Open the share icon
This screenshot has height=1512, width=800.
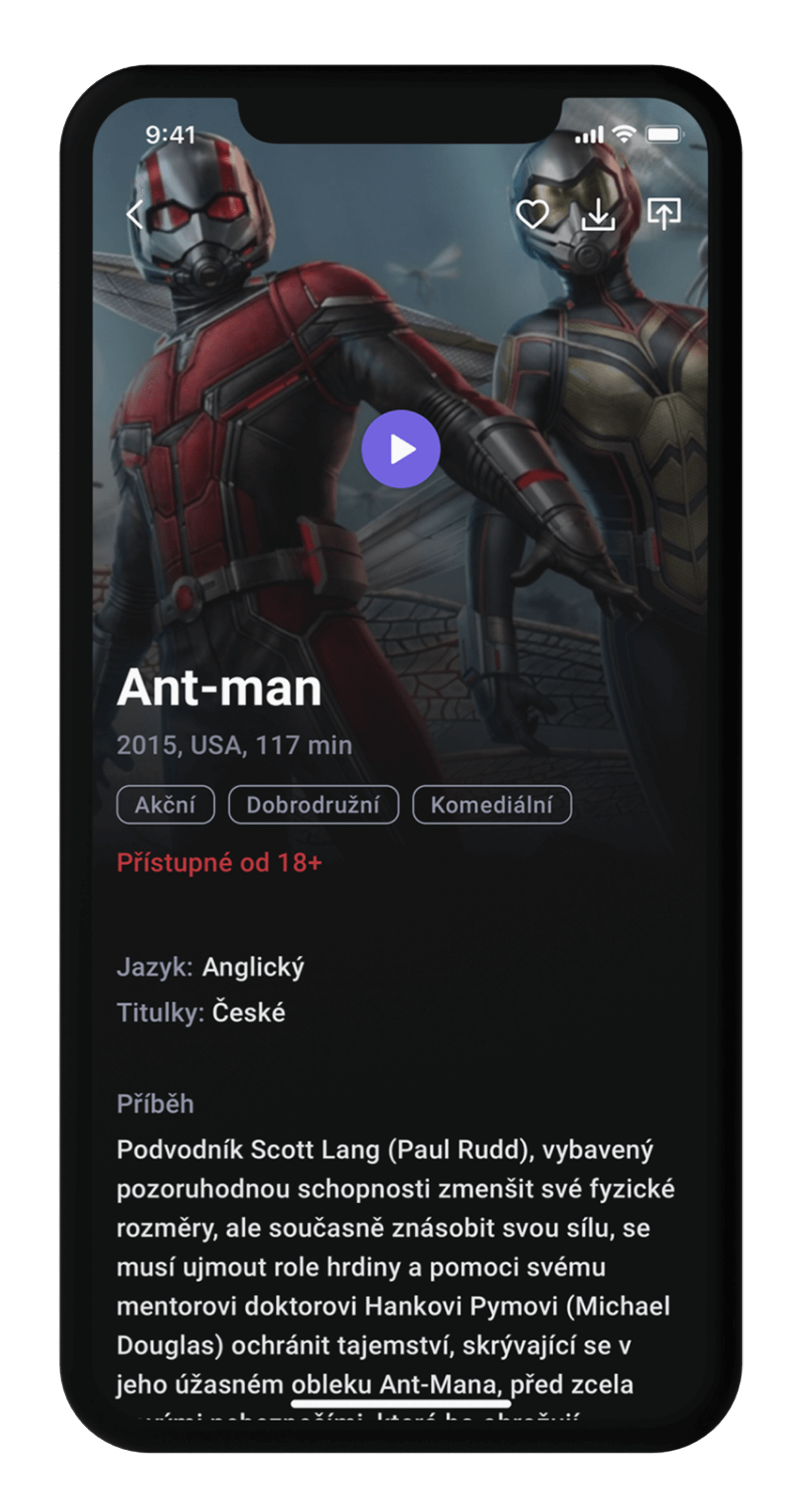(664, 214)
